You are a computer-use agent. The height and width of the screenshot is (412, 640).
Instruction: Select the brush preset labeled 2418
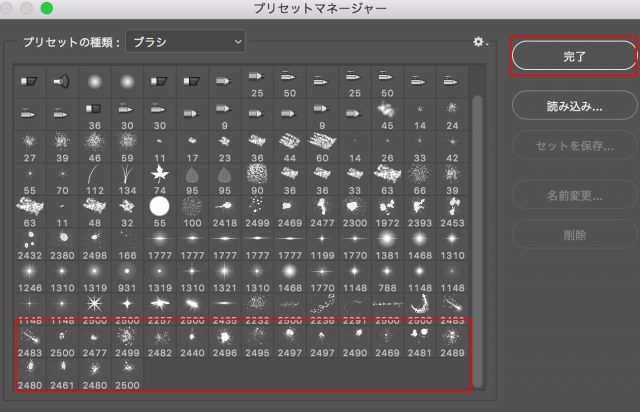223,208
